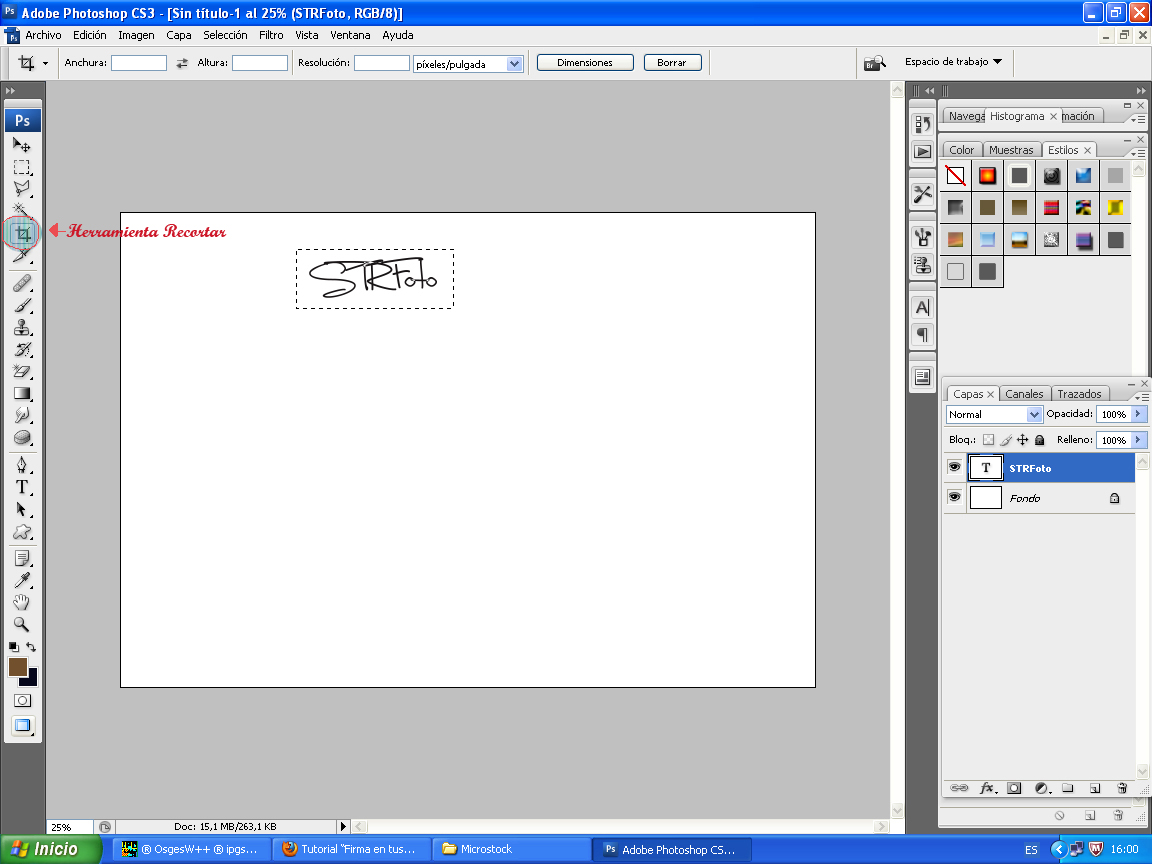
Task: Open resolution units píxeles/pulgada dropdown
Action: pyautogui.click(x=514, y=64)
